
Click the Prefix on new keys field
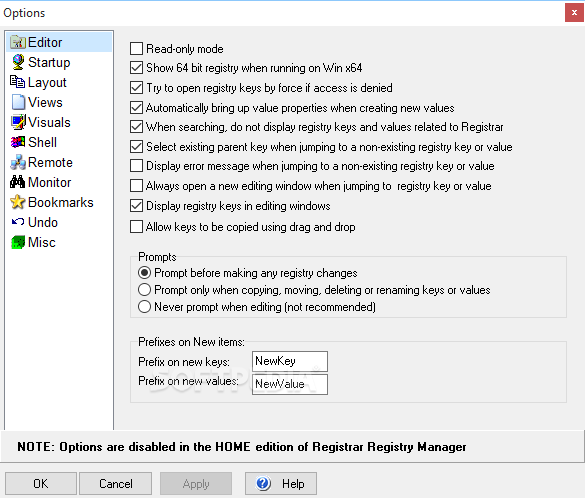coord(290,361)
